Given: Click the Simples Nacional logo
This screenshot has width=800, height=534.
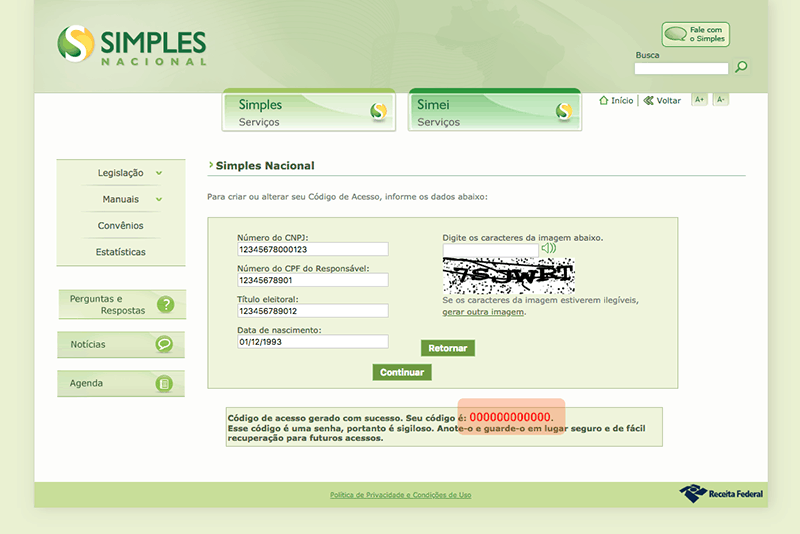Looking at the screenshot, I should tap(132, 45).
